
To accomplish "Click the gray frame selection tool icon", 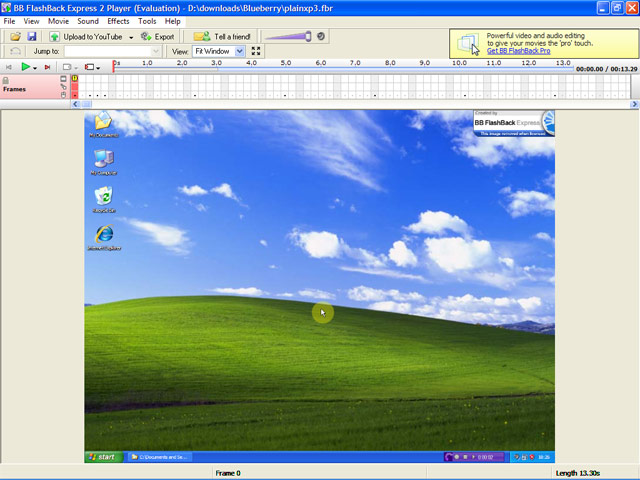I will 67,67.
